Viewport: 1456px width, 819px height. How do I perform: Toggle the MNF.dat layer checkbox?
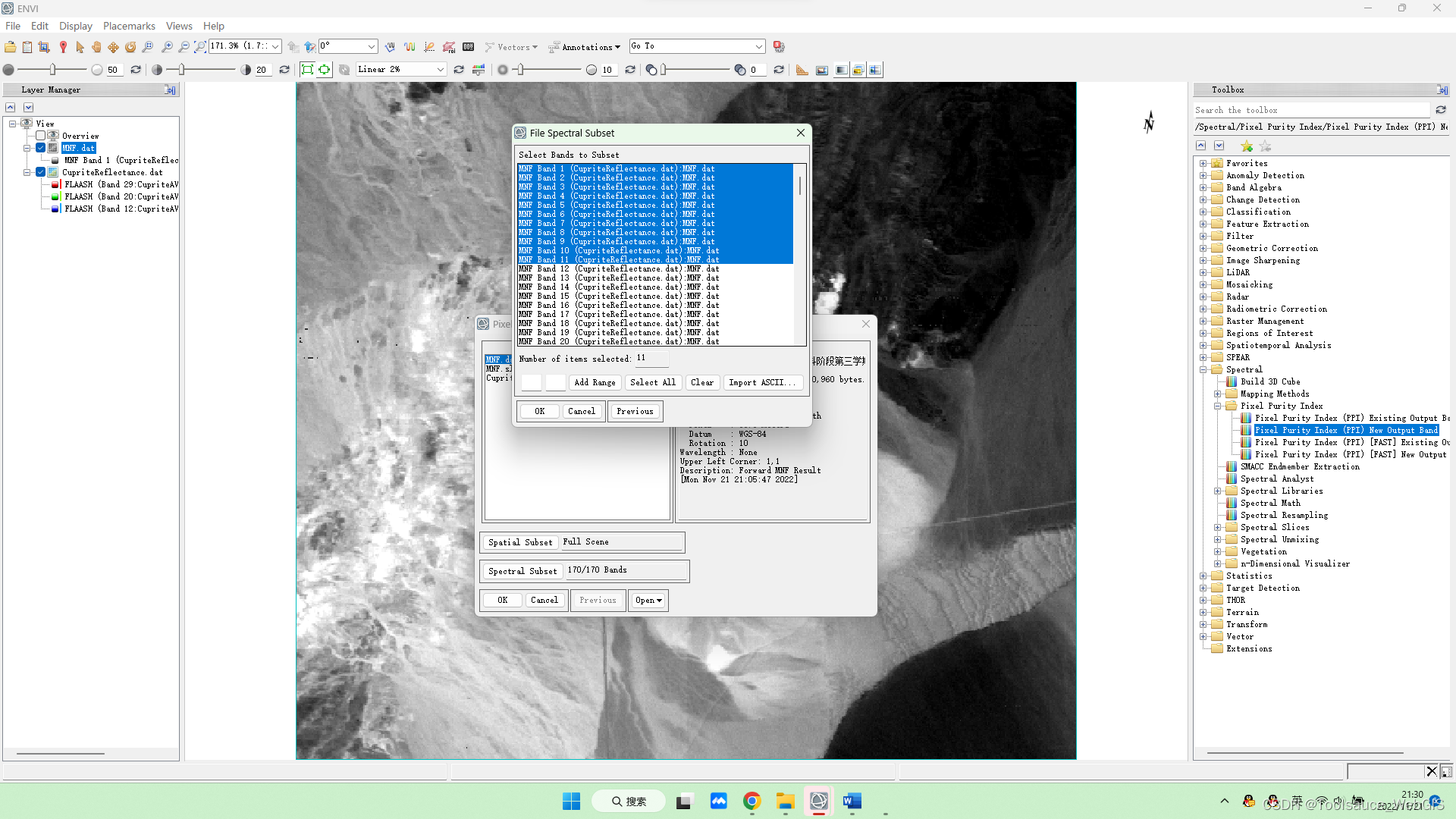(x=41, y=148)
